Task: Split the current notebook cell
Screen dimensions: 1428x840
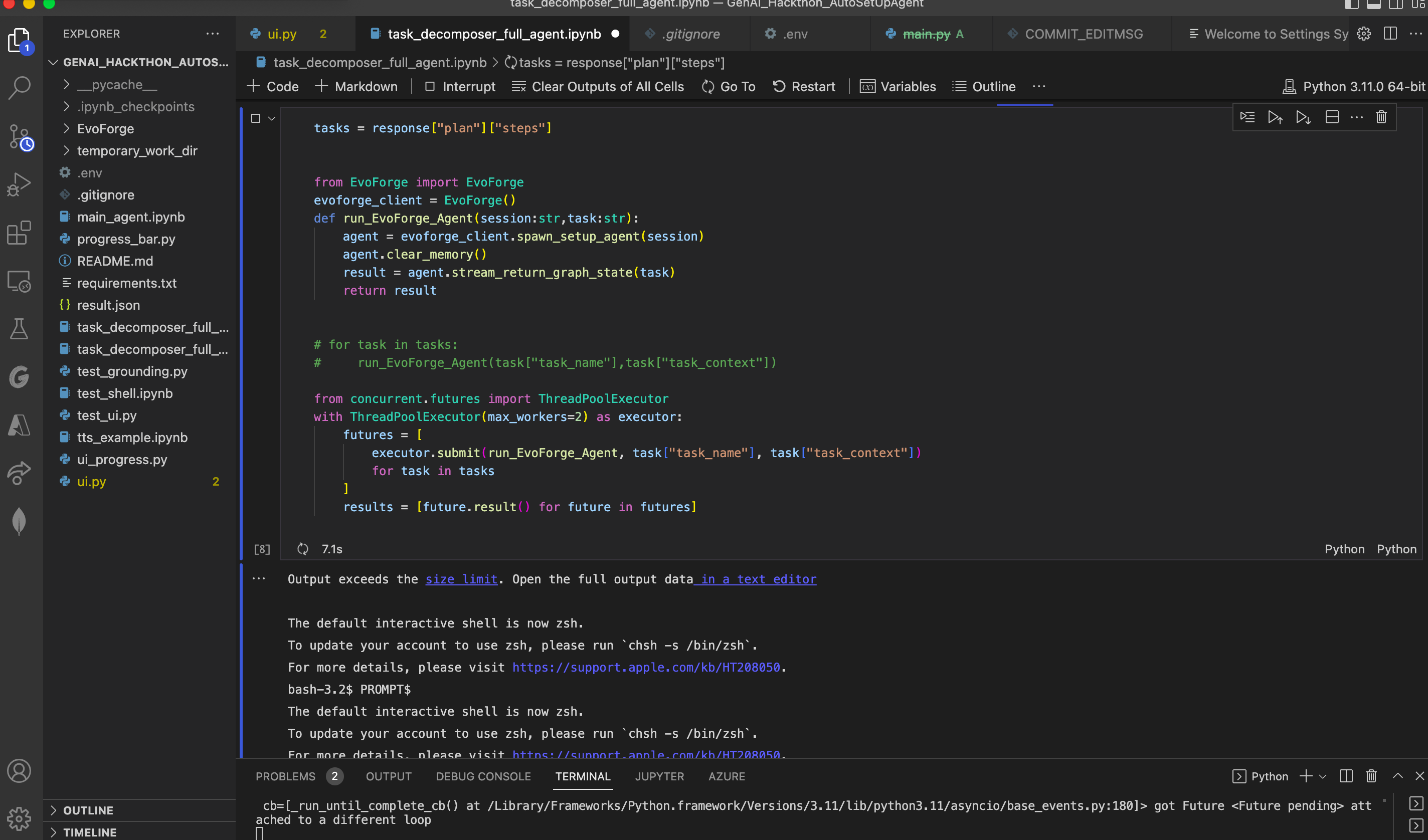Action: pyautogui.click(x=1332, y=117)
